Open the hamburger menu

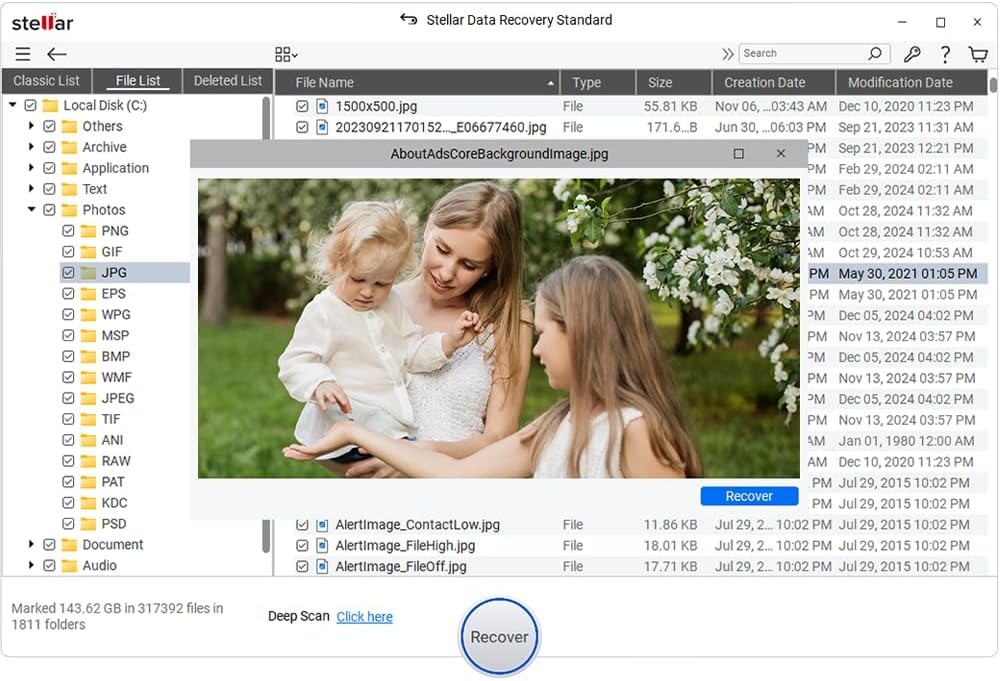(x=22, y=54)
